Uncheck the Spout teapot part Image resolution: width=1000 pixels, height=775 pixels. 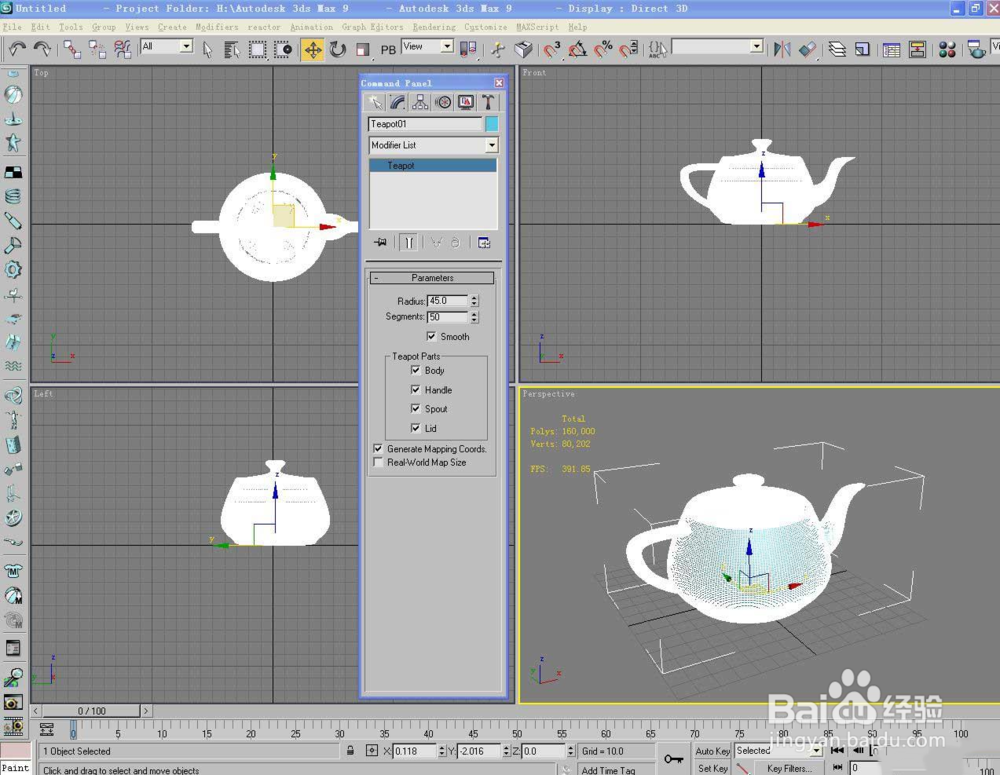point(415,408)
